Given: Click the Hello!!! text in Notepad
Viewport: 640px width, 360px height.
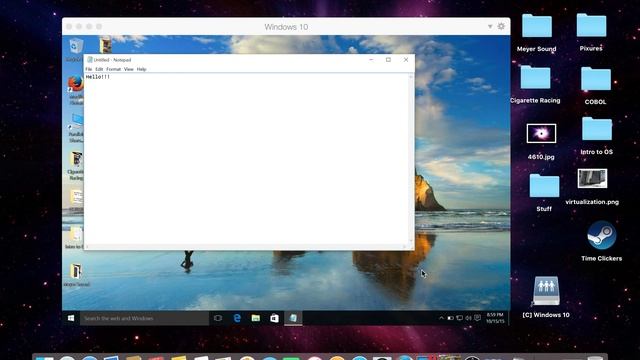Looking at the screenshot, I should [x=98, y=77].
